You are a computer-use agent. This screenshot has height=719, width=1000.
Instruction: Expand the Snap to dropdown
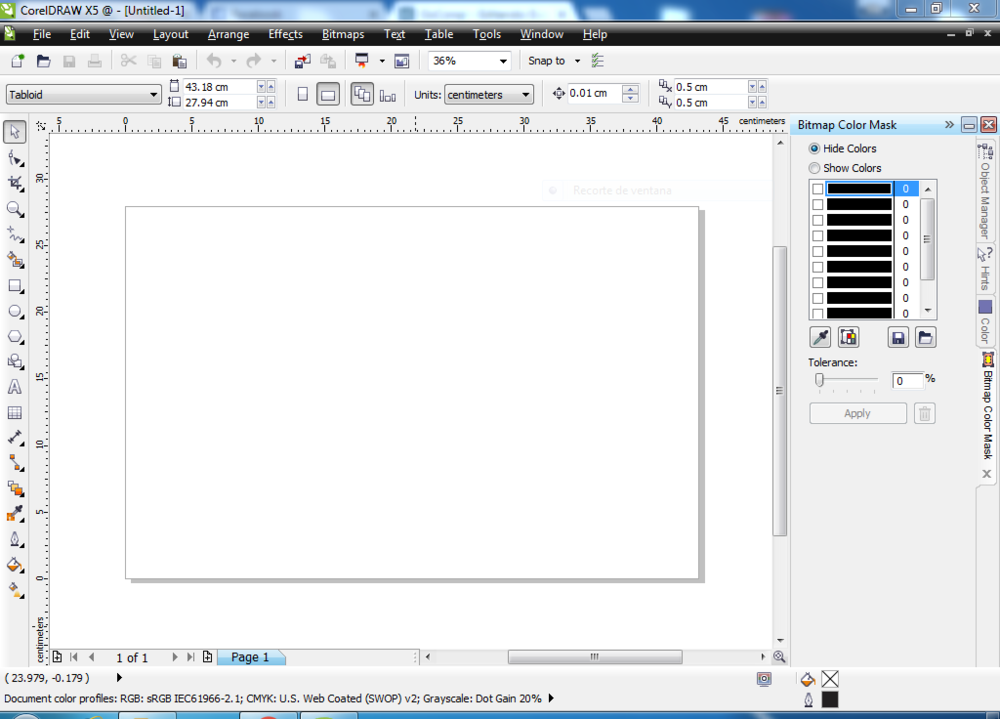coord(577,61)
